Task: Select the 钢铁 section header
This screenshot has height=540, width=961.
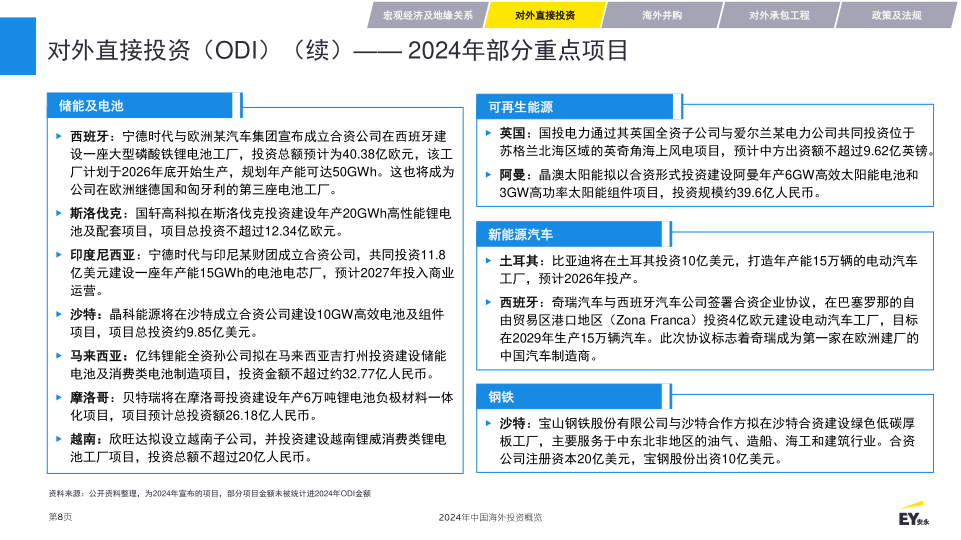Action: 569,397
